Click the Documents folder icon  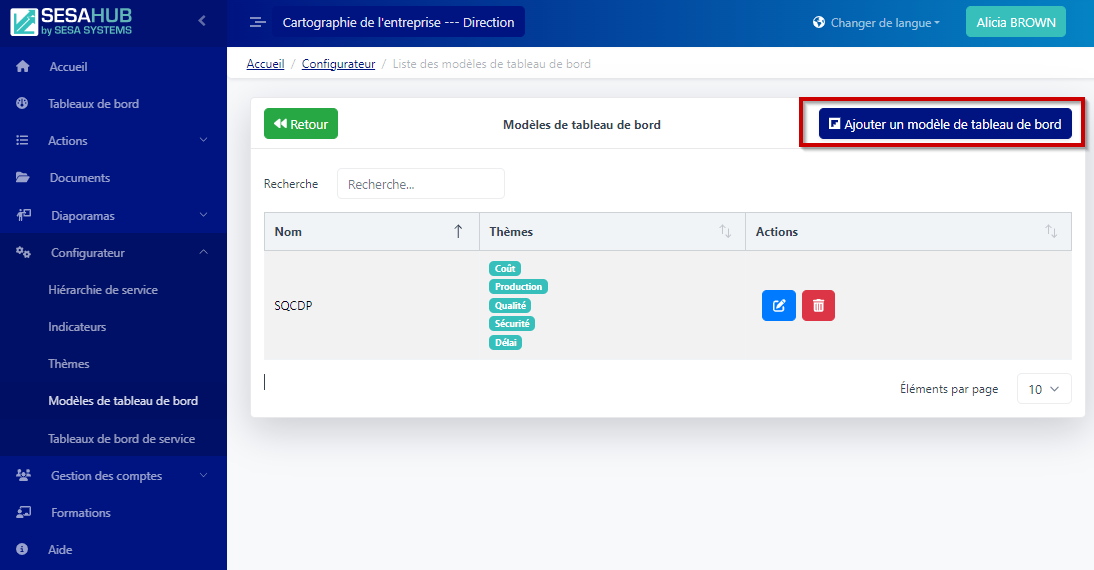22,177
